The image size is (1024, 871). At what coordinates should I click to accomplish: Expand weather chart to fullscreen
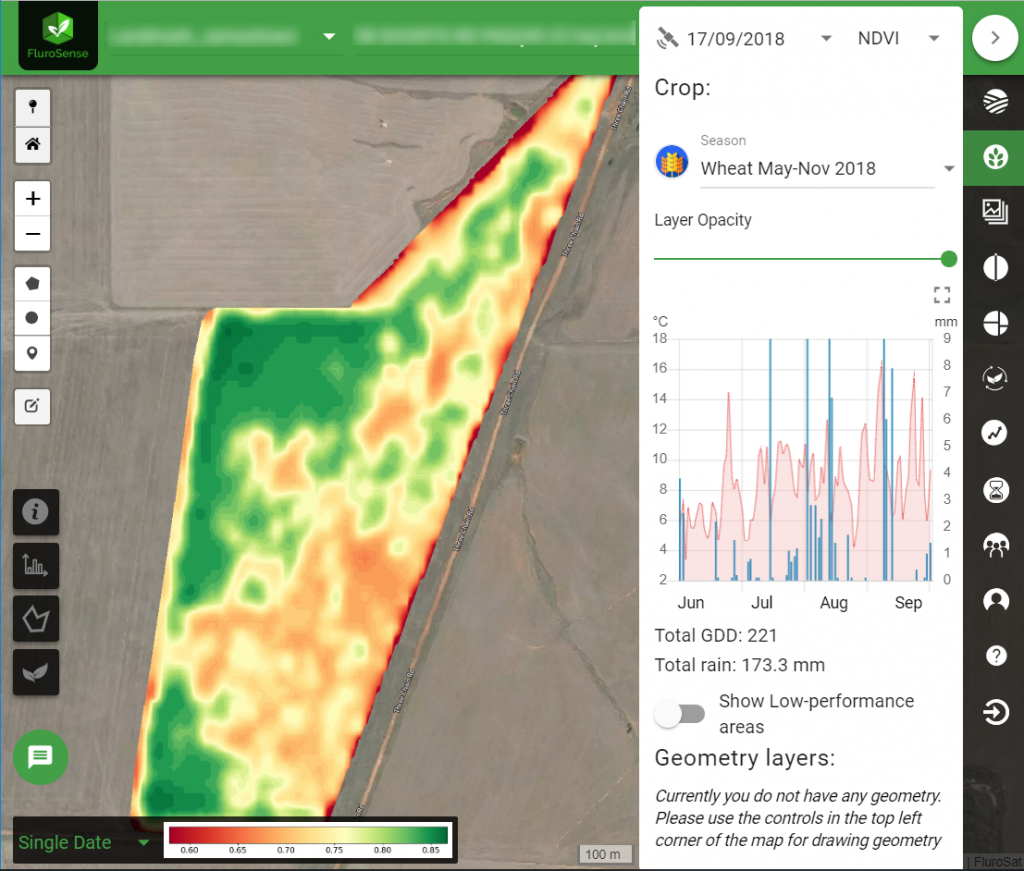coord(942,295)
